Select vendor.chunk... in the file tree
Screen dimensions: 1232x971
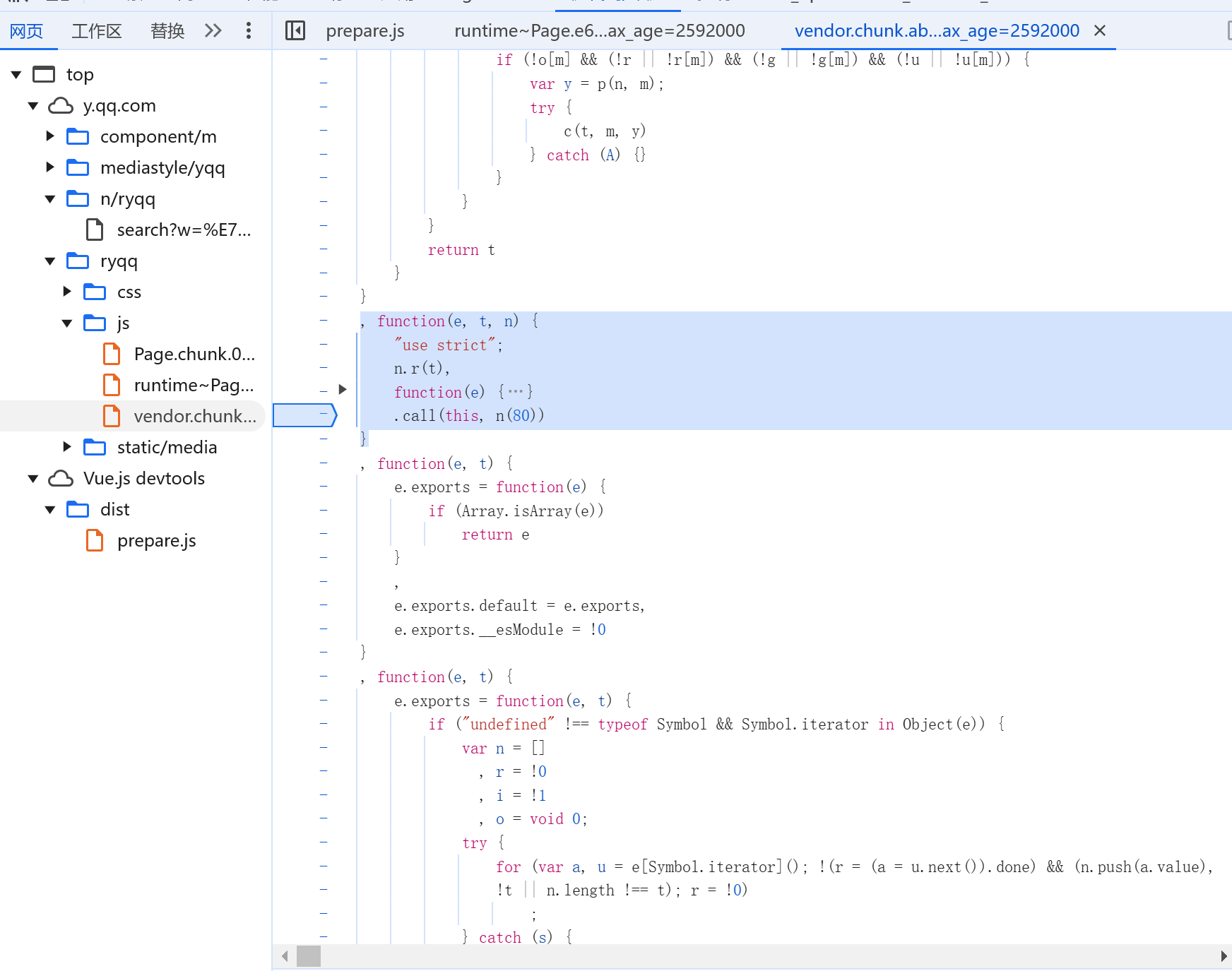(195, 416)
